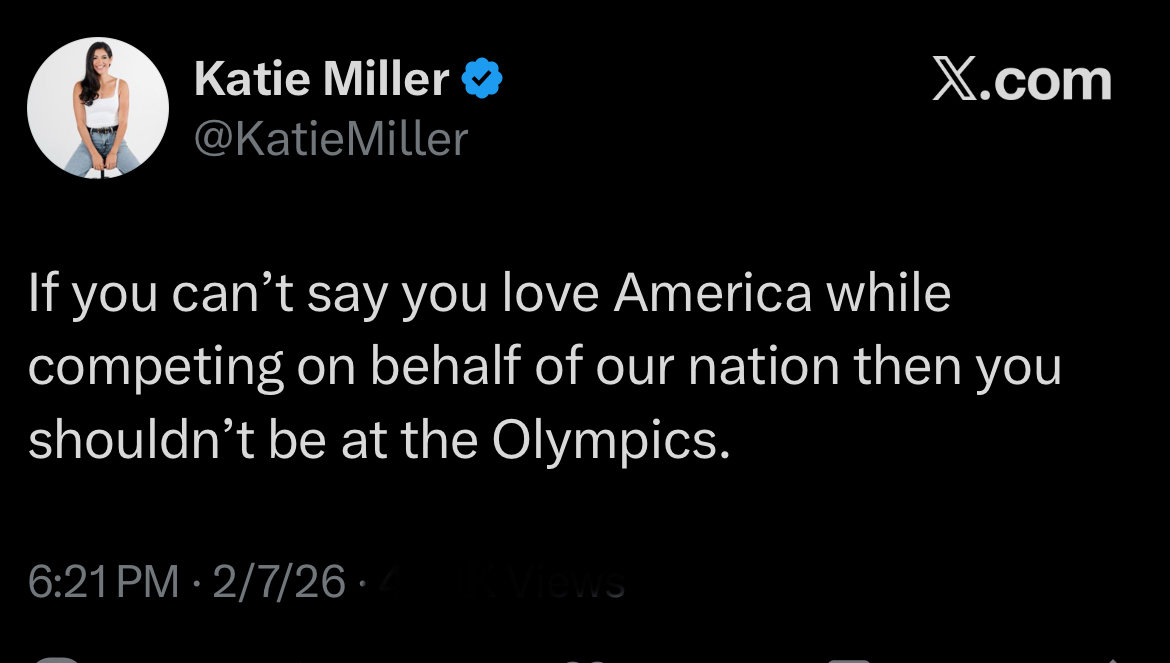Screen dimensions: 1170x663
Task: Click the word "America" in the post
Action: coord(713,293)
